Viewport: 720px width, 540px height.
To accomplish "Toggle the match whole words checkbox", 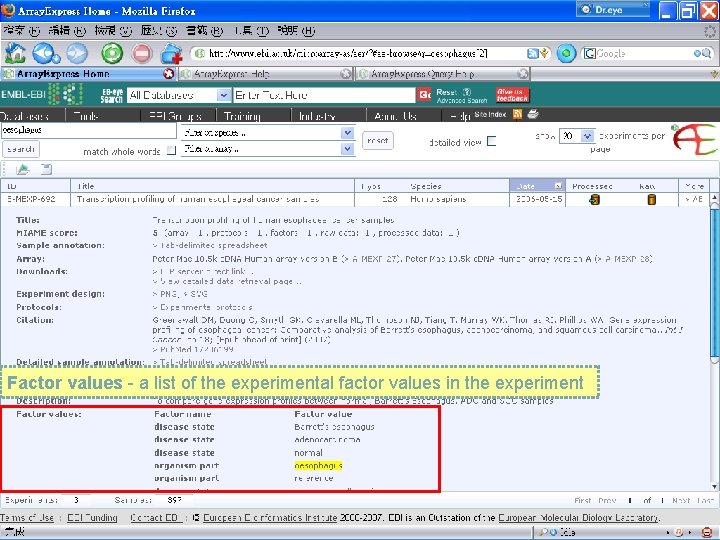I will point(171,151).
